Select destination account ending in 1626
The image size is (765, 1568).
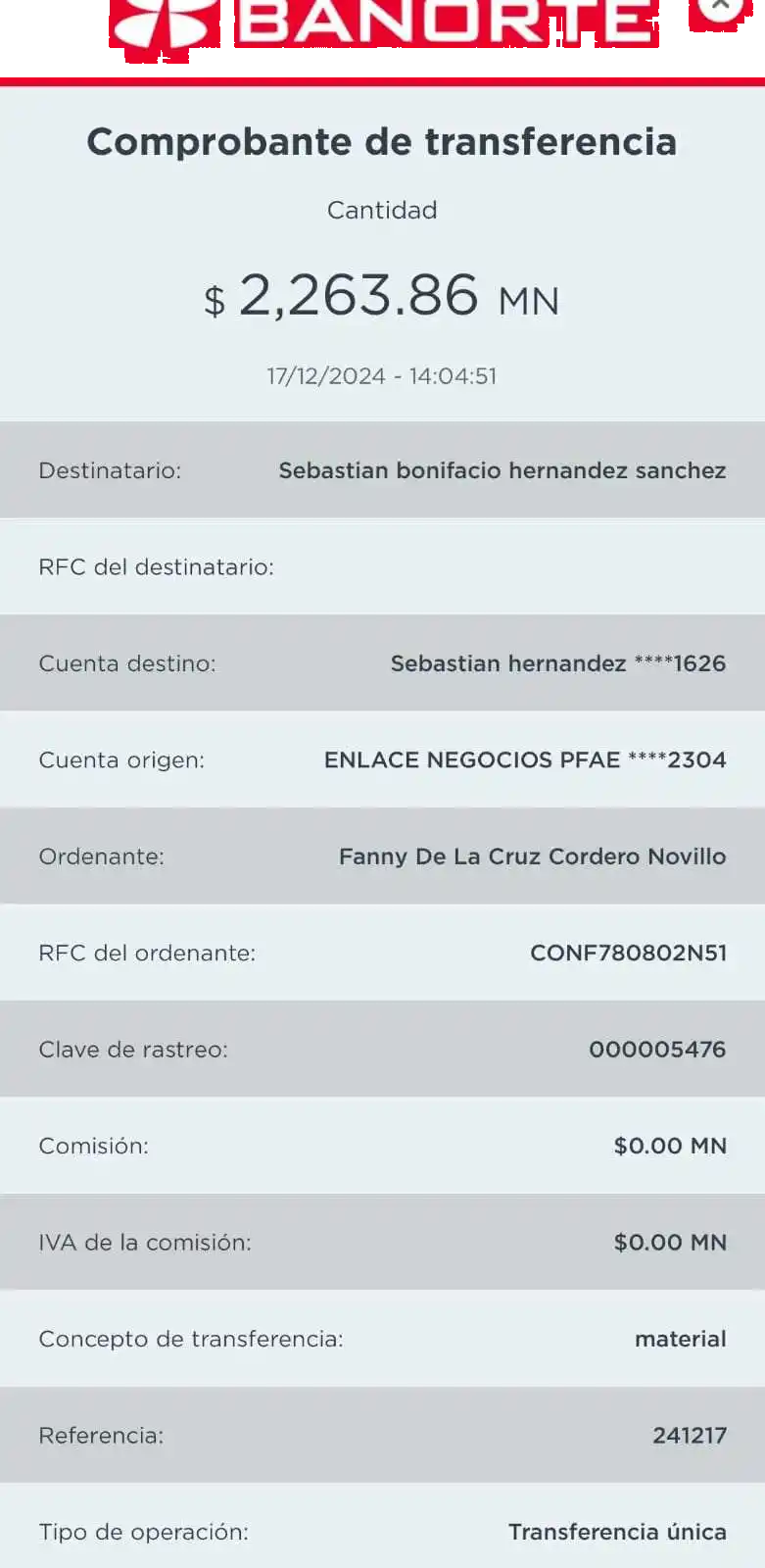pyautogui.click(x=557, y=663)
